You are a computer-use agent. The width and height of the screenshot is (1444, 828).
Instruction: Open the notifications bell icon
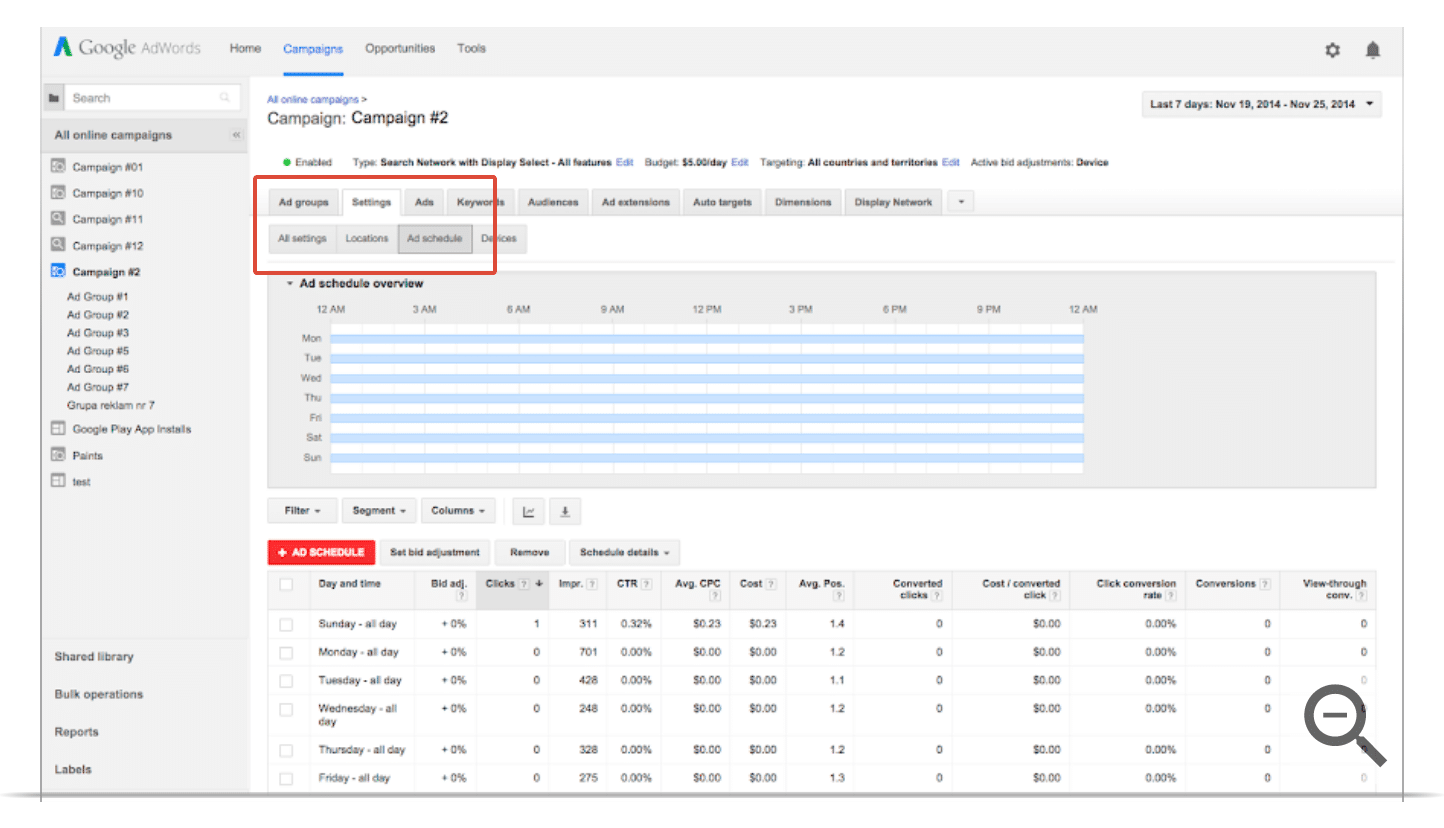[x=1373, y=50]
